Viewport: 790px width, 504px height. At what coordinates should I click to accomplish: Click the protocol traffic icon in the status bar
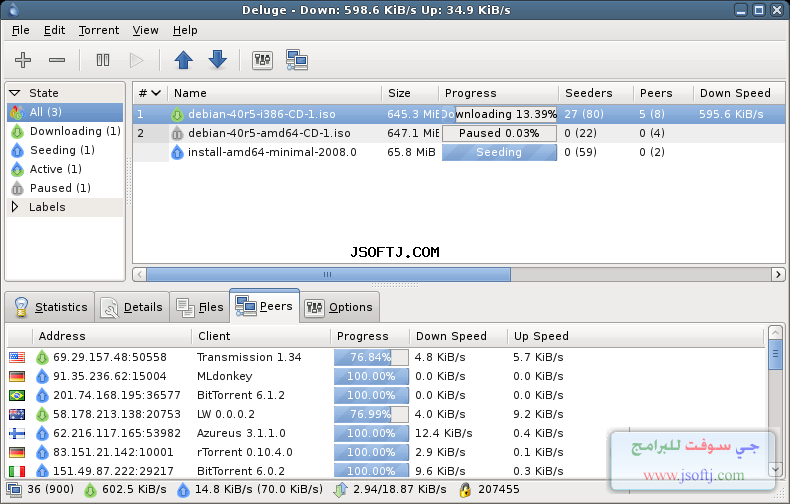click(340, 490)
